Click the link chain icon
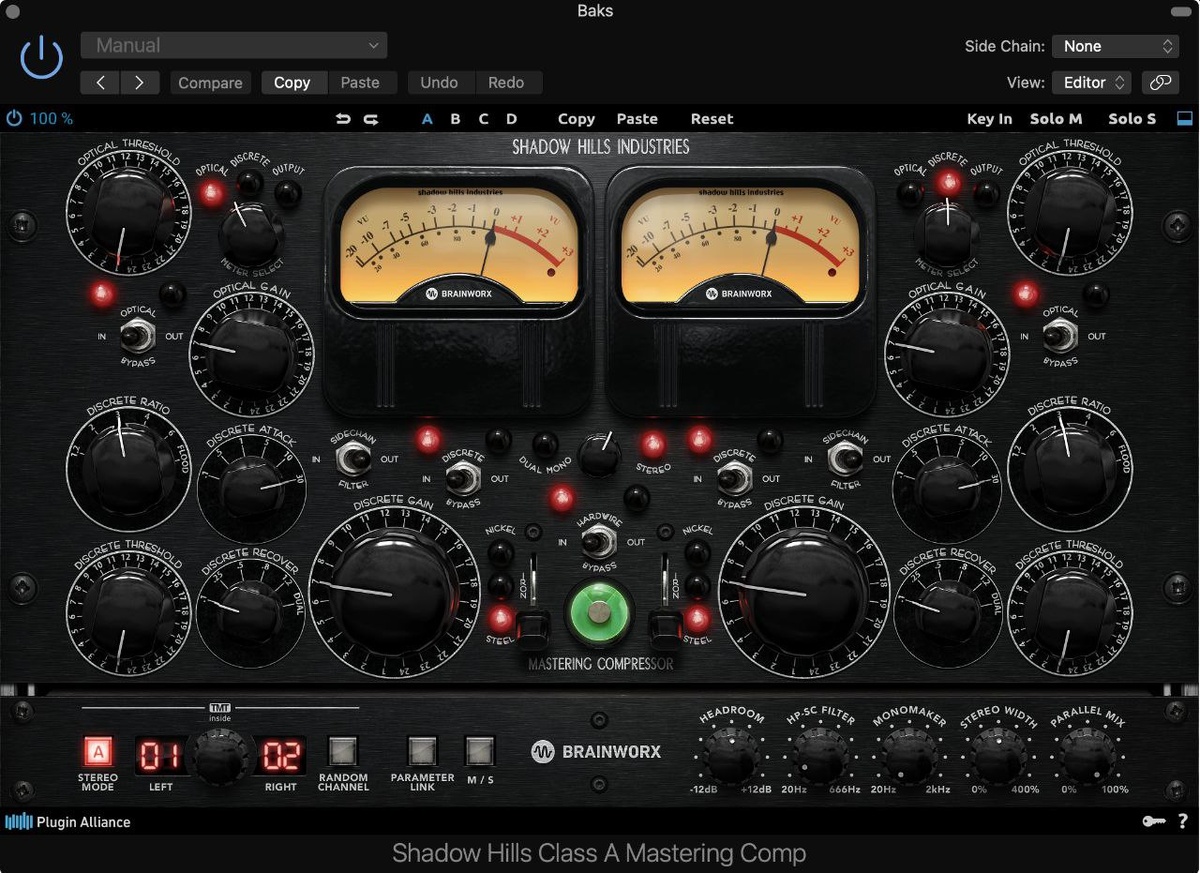The height and width of the screenshot is (873, 1200). 1160,83
